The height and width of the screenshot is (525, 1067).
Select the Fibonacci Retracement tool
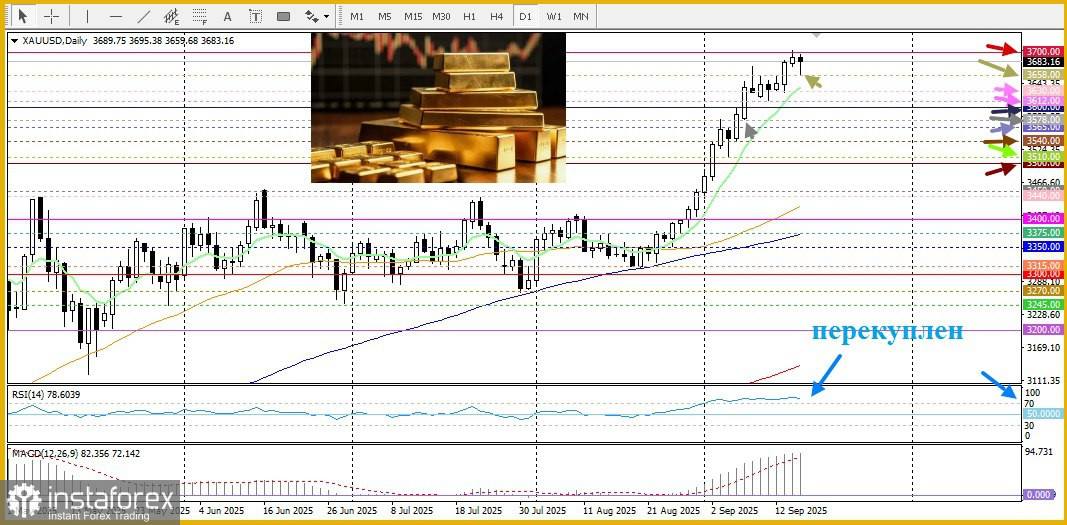[199, 16]
